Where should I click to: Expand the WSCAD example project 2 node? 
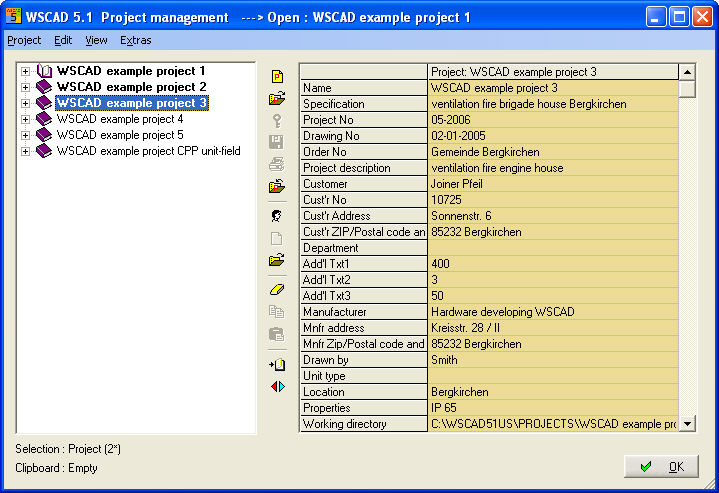[x=26, y=87]
